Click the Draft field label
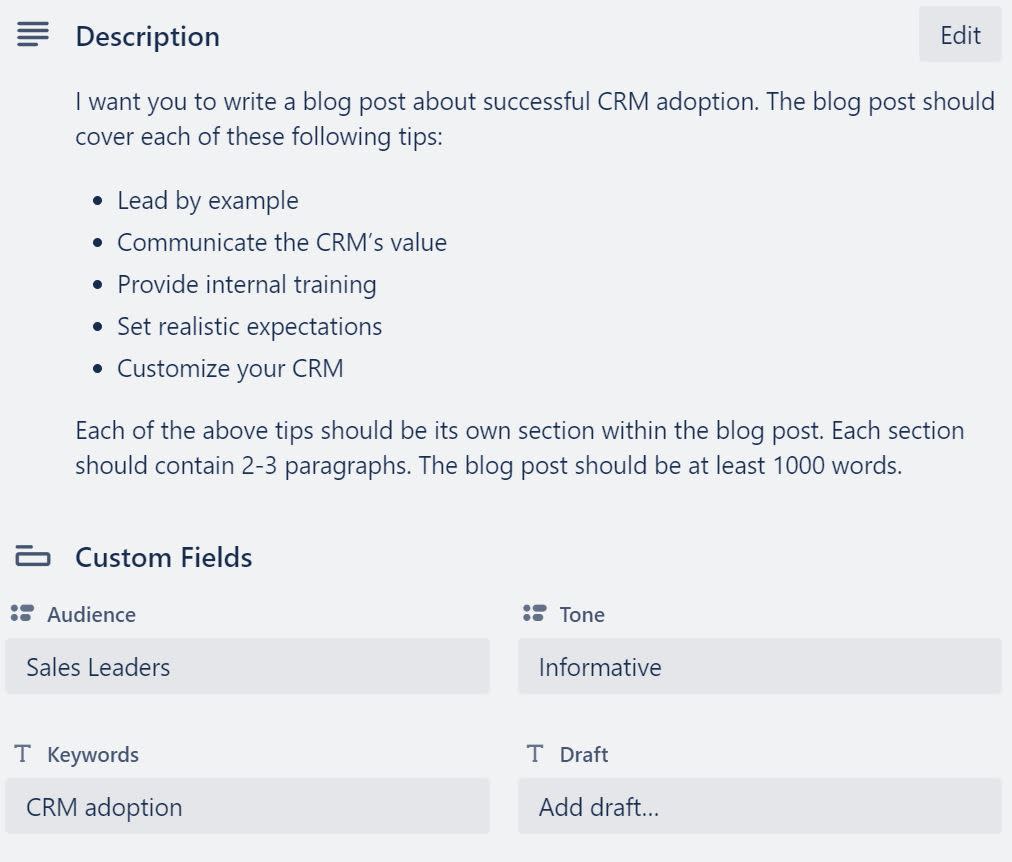The width and height of the screenshot is (1012, 862). pos(584,755)
